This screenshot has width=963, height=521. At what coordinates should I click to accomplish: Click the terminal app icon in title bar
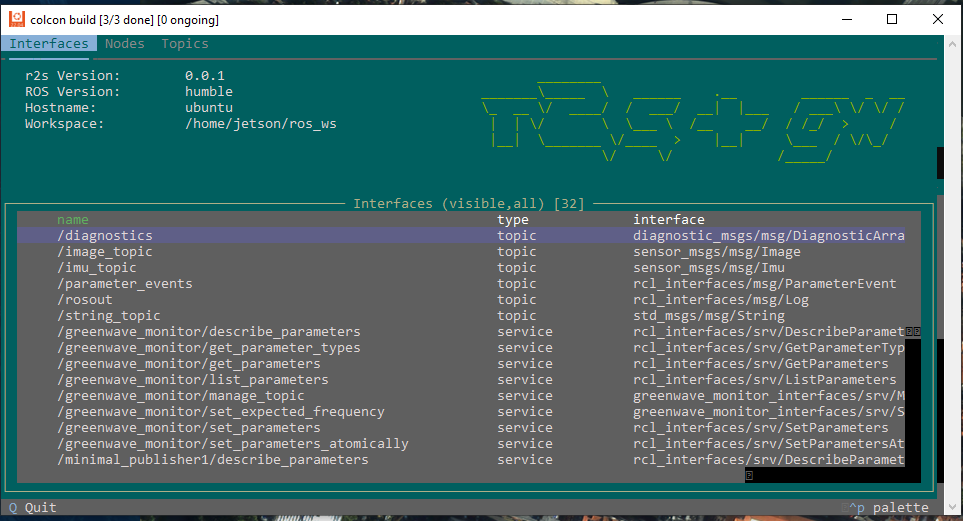pyautogui.click(x=17, y=19)
